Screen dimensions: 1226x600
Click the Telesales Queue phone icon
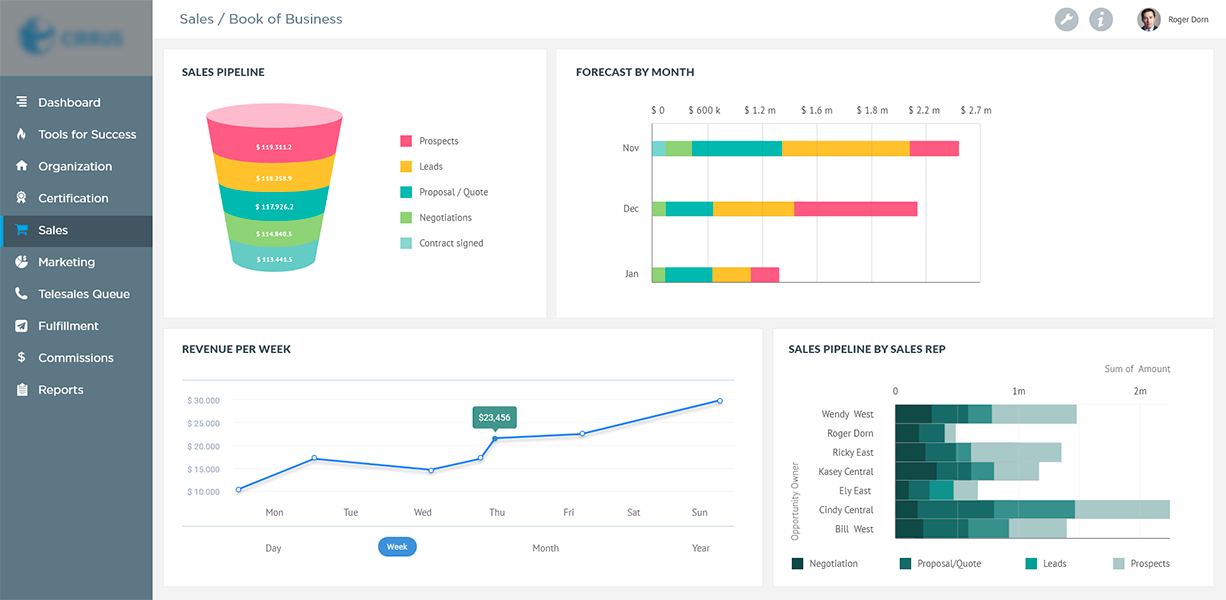21,294
